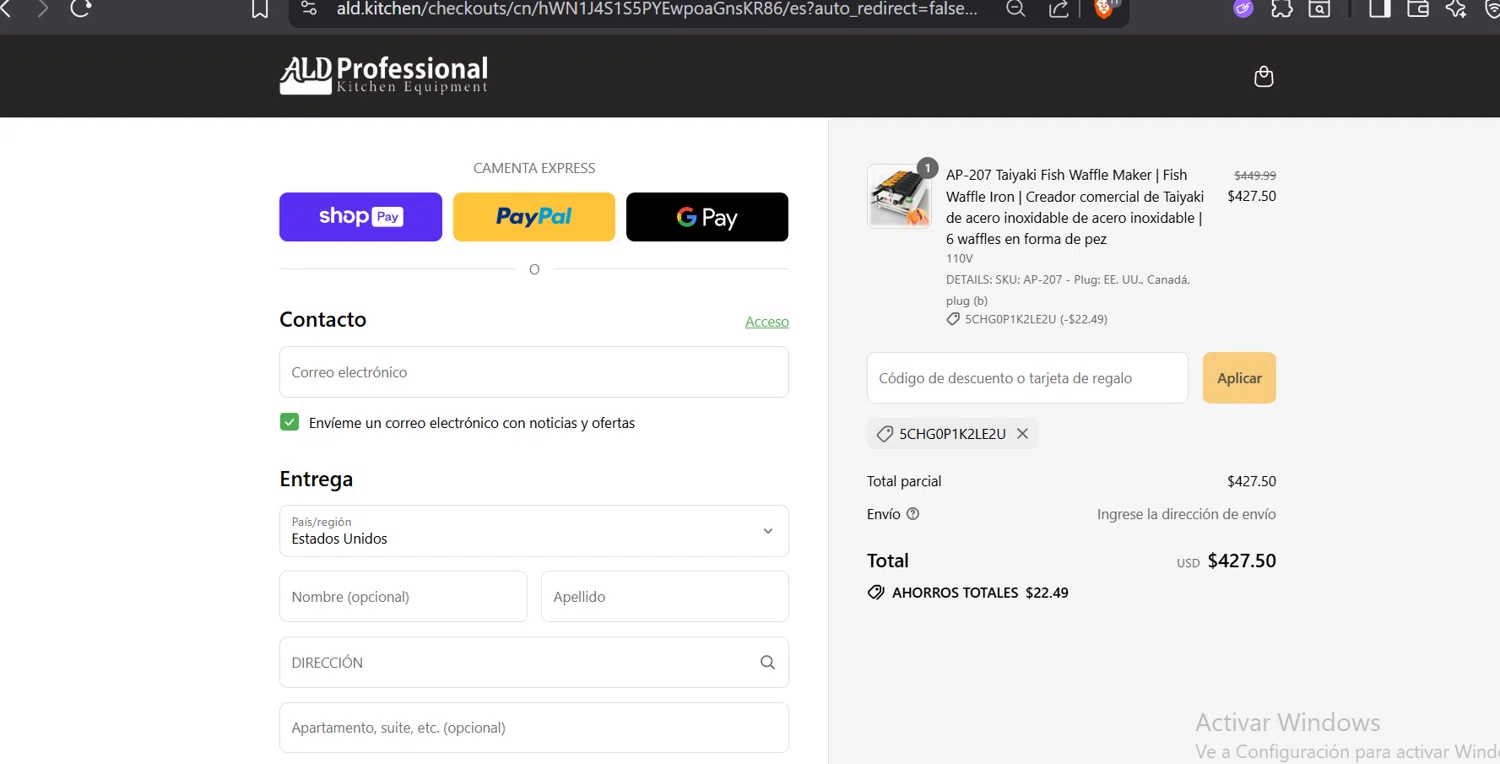Open the extensions puzzle icon

1281,9
